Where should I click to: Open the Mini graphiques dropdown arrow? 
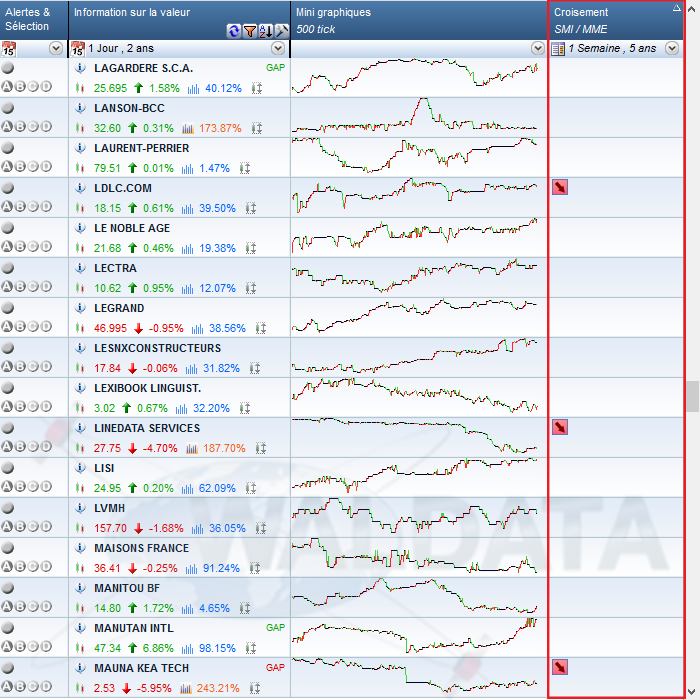[x=538, y=48]
